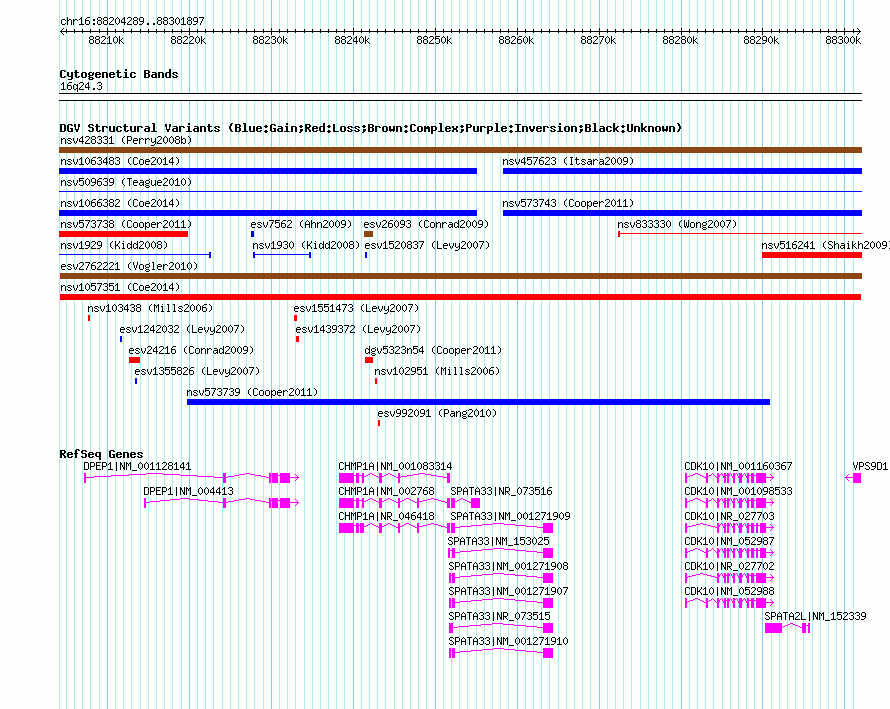The height and width of the screenshot is (709, 890).
Task: Click SPATA33|NR_073515 transcript label
Action: [499, 616]
